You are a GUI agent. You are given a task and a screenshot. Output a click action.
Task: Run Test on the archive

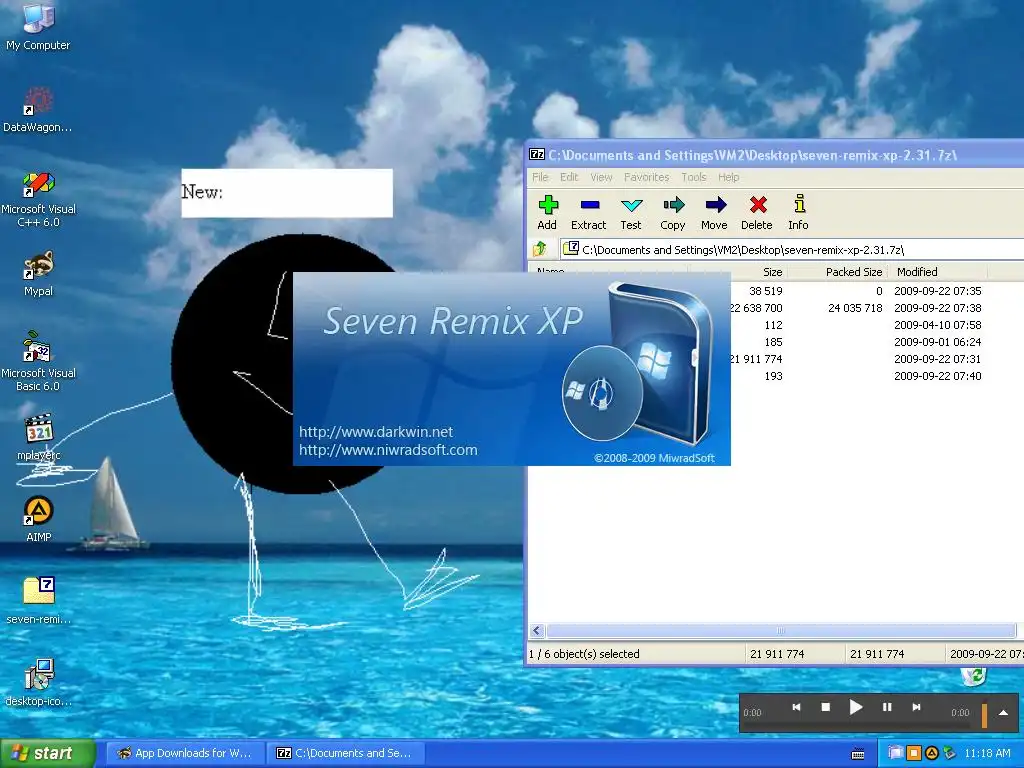click(631, 212)
